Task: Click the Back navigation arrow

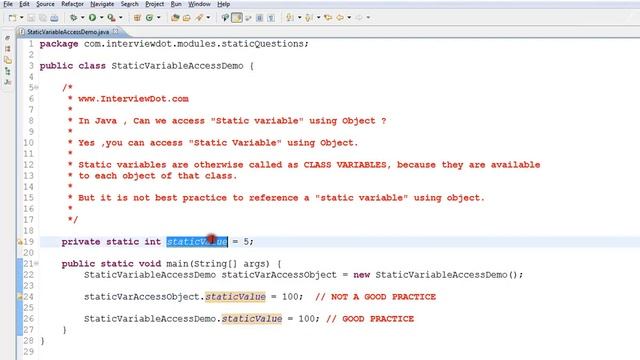Action: coord(340,18)
